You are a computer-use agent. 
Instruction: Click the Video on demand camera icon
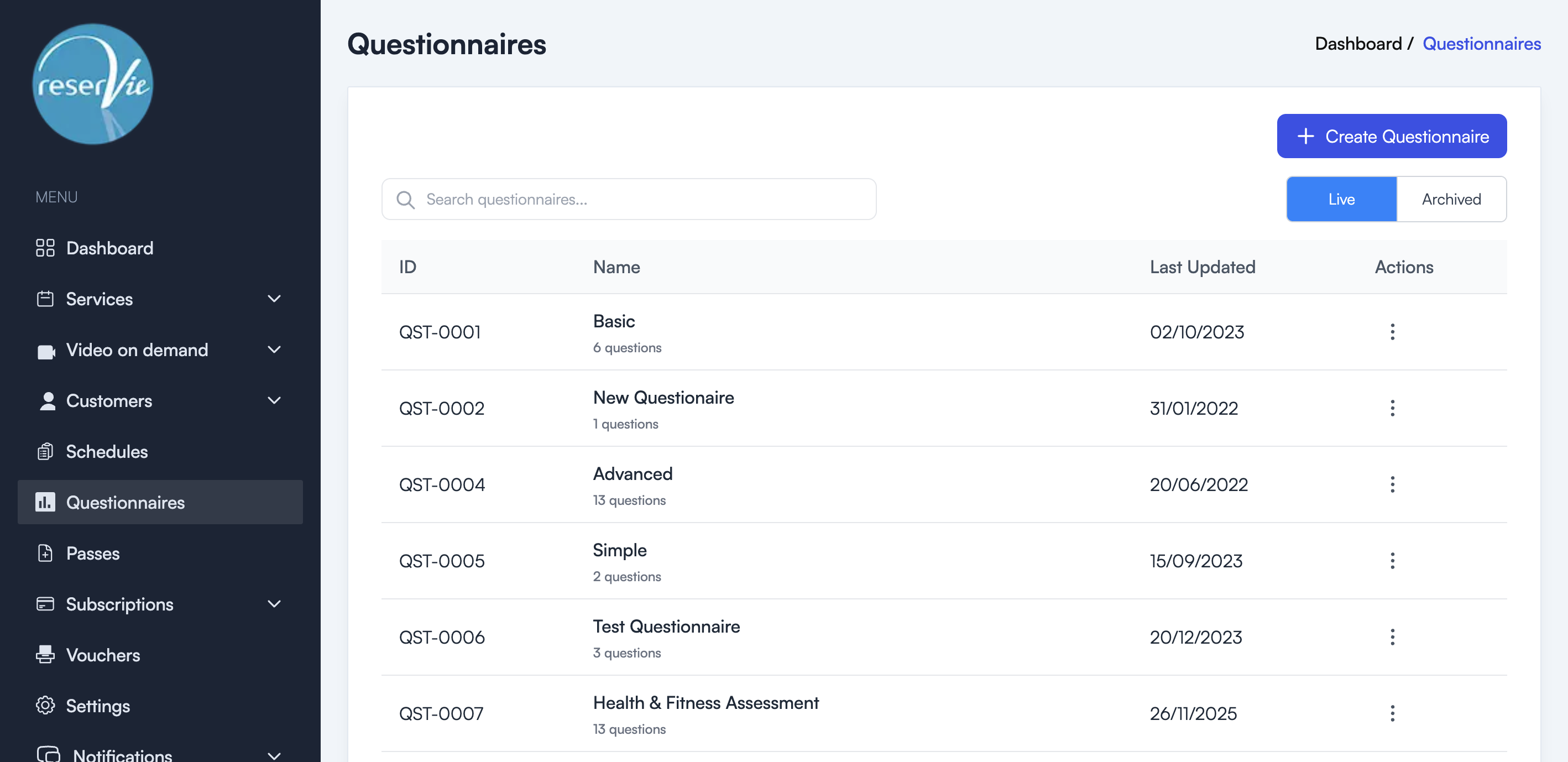[46, 351]
